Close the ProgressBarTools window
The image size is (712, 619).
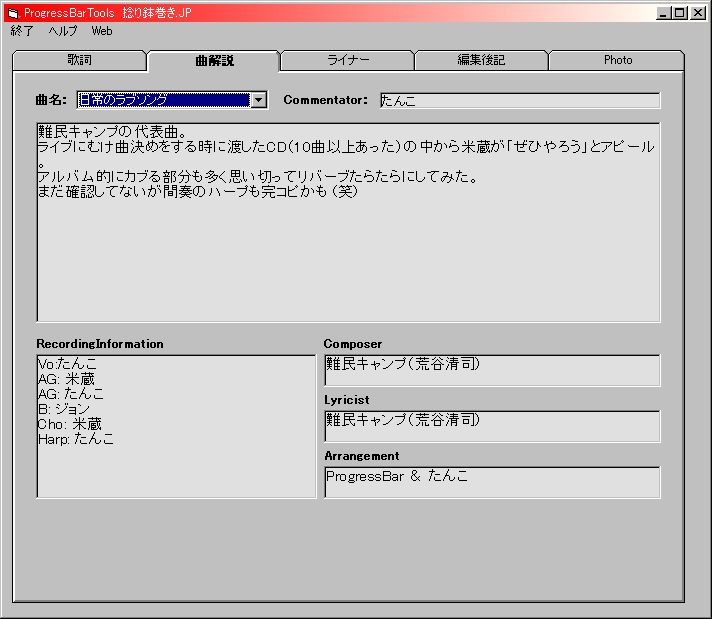point(697,13)
